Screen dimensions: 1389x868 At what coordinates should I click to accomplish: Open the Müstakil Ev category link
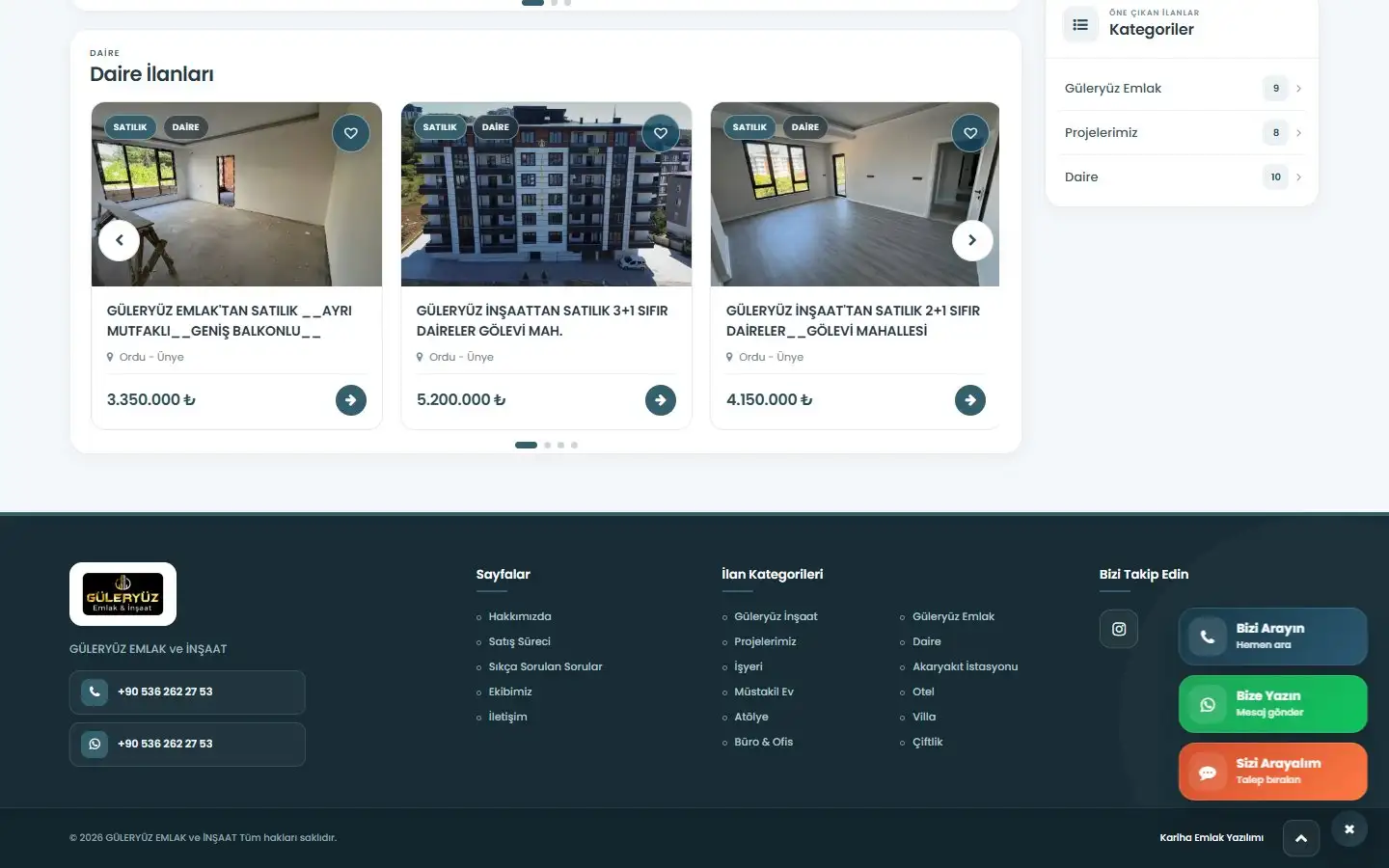click(764, 692)
